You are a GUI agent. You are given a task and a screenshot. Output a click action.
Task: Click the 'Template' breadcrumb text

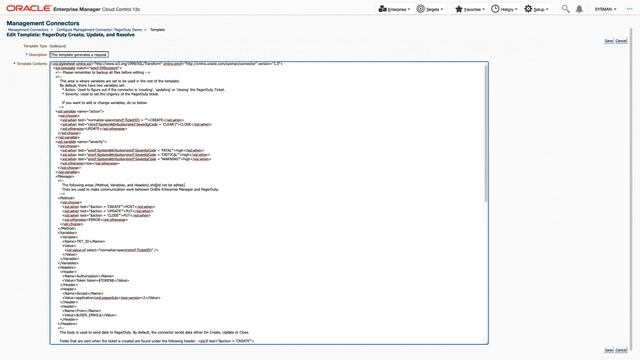158,30
